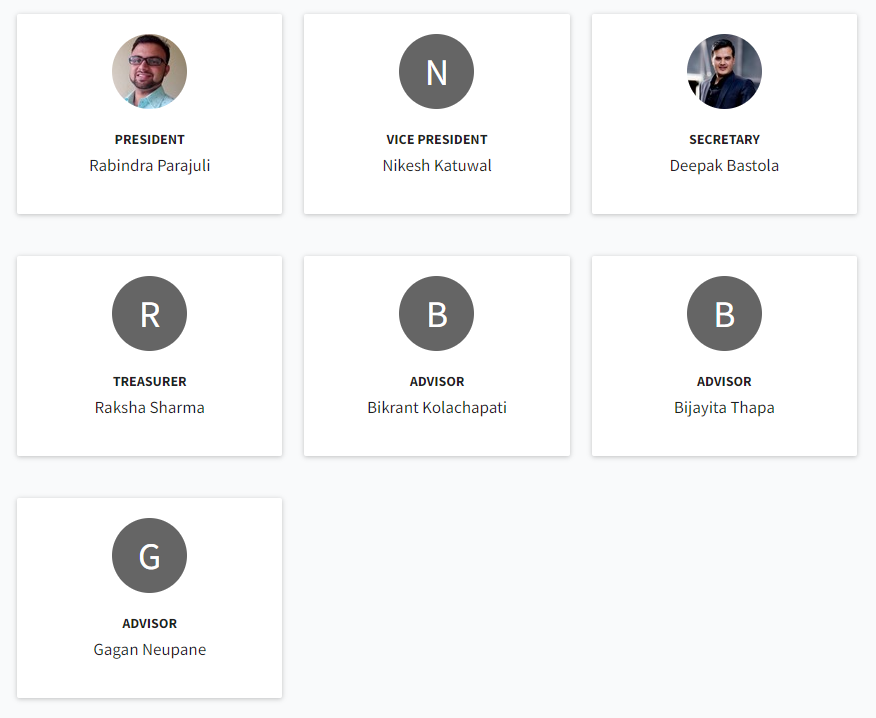876x718 pixels.
Task: Open Deepak Bastola's name
Action: [724, 165]
